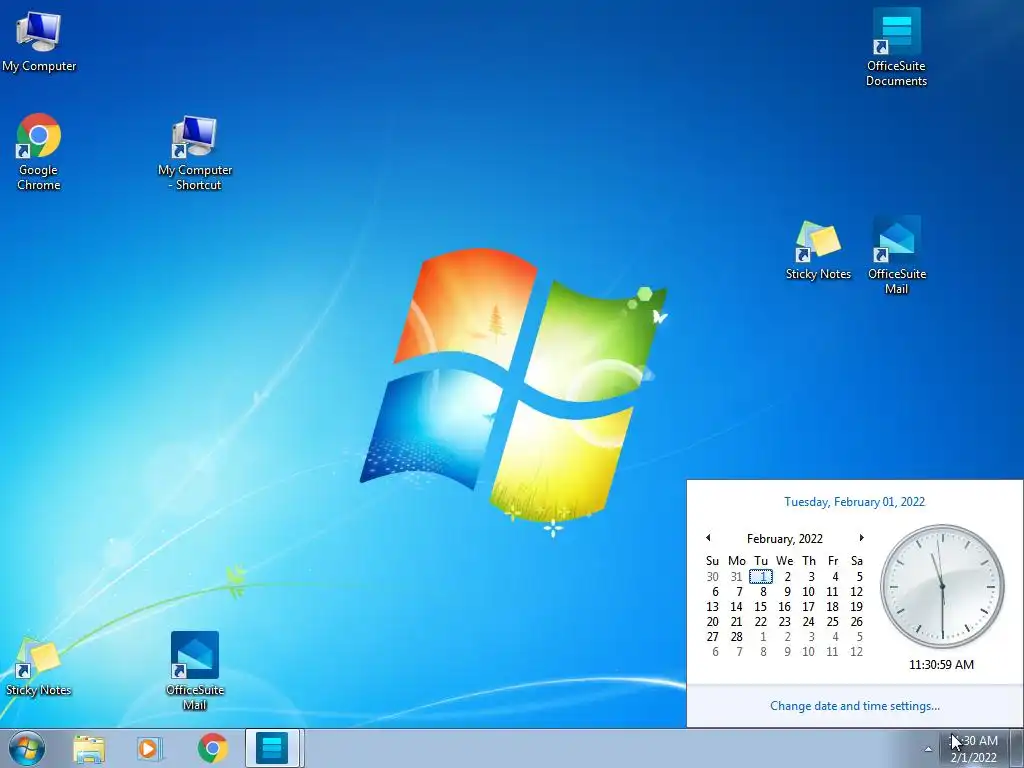
Task: Select the My Computer - Shortcut icon
Action: coord(195,153)
